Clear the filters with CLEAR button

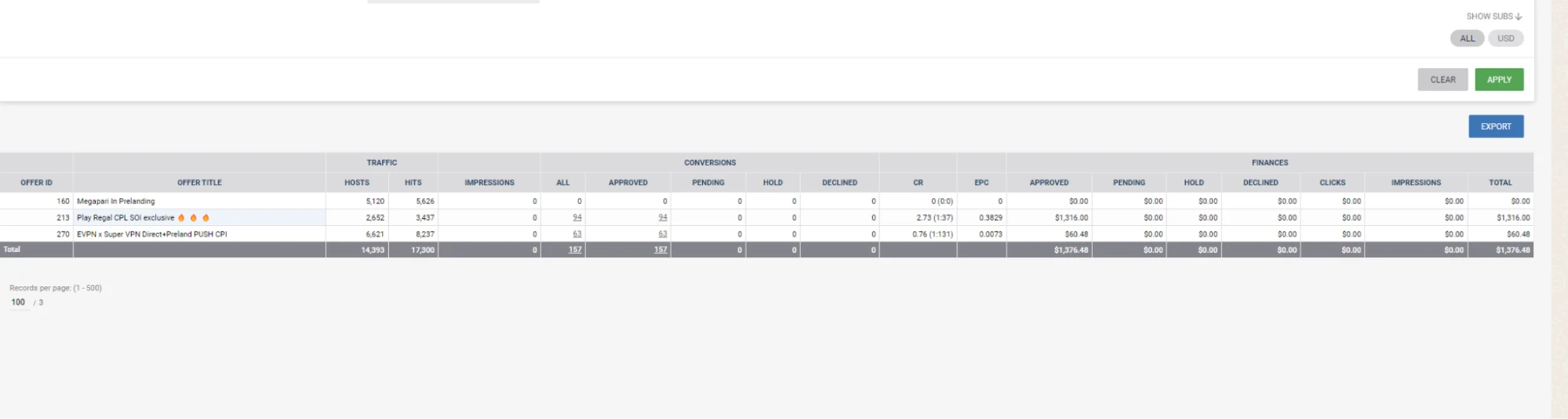click(1442, 79)
